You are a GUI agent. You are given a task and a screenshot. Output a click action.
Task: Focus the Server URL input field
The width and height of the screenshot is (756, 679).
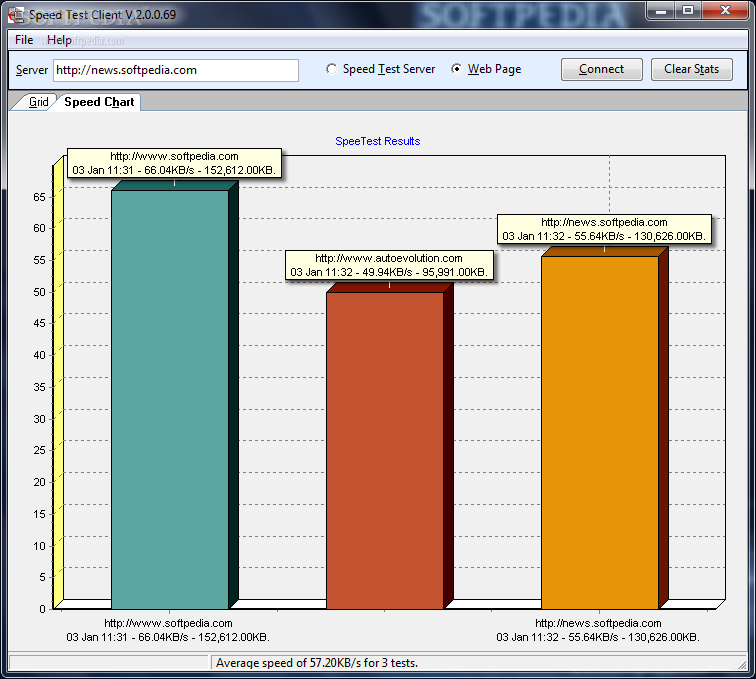coord(176,70)
